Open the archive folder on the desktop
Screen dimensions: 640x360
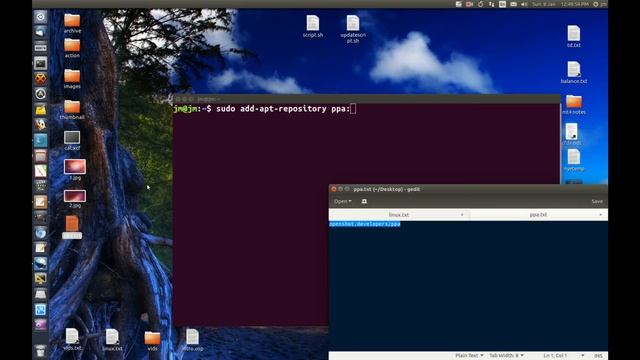[72, 23]
